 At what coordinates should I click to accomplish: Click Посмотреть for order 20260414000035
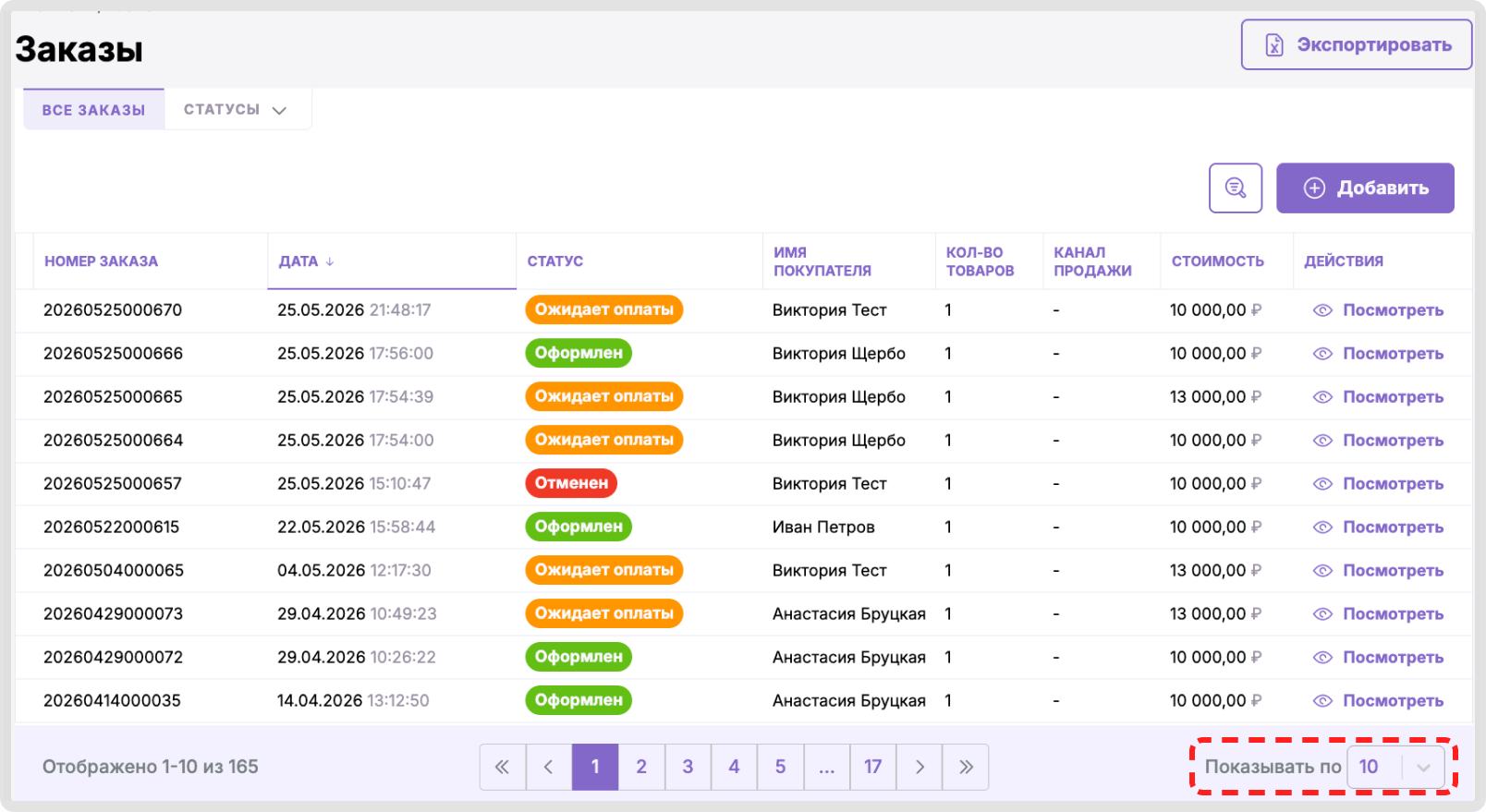coord(1393,701)
